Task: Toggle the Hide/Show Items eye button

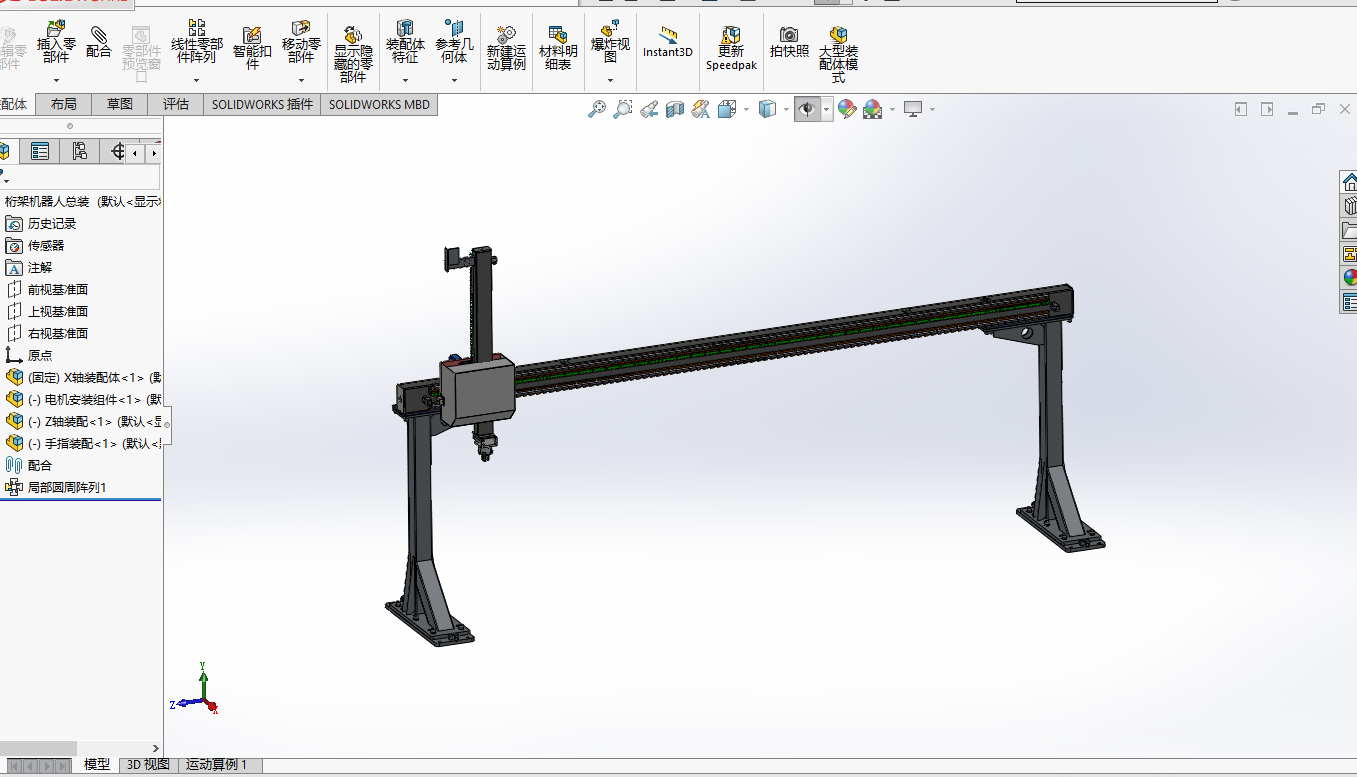Action: click(808, 109)
